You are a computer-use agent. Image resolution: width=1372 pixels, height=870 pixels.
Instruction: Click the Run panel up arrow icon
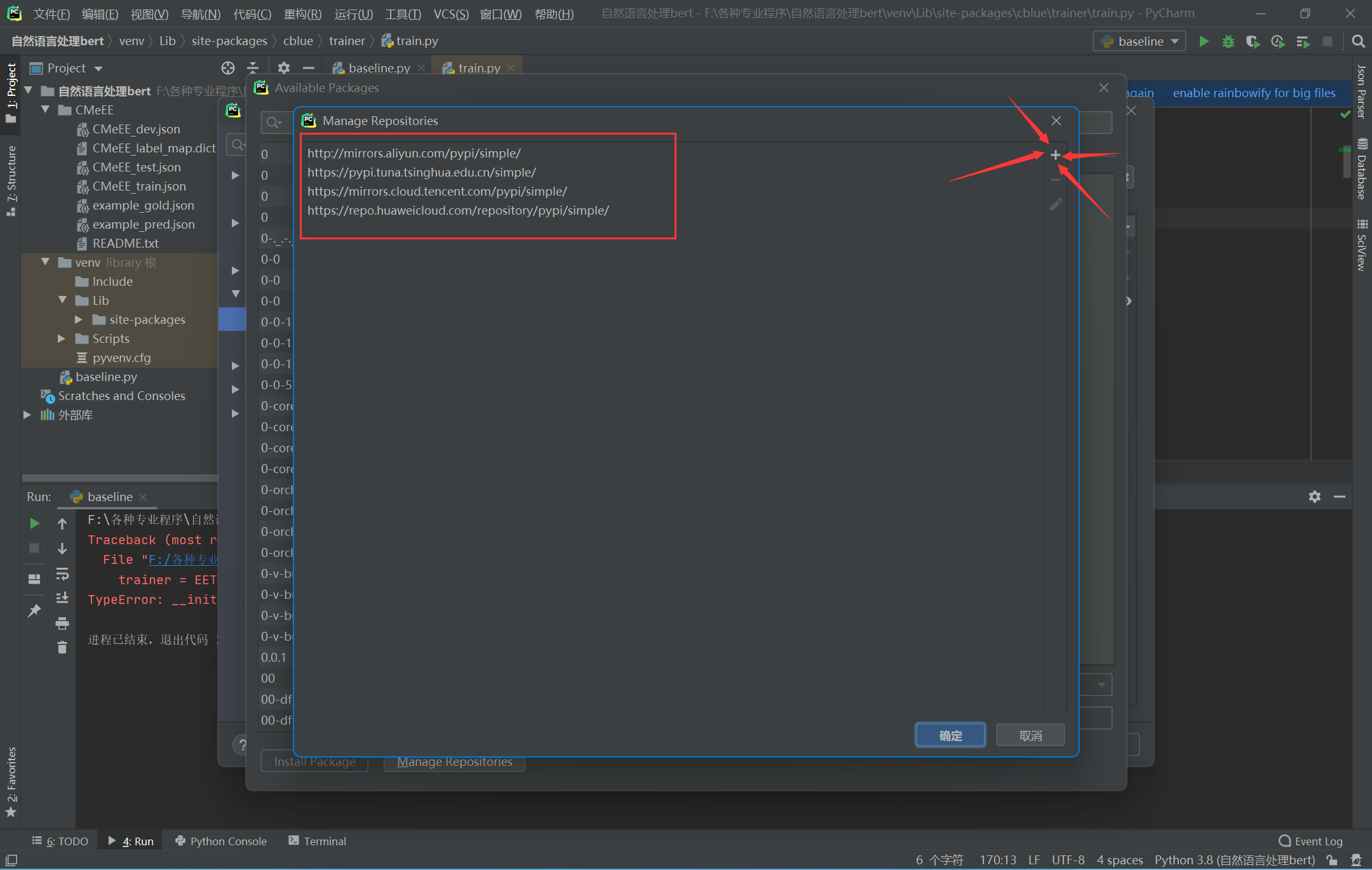(x=62, y=523)
